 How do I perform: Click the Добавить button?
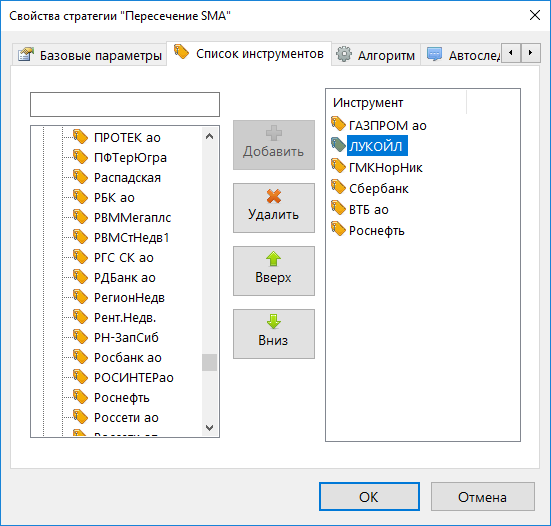274,145
